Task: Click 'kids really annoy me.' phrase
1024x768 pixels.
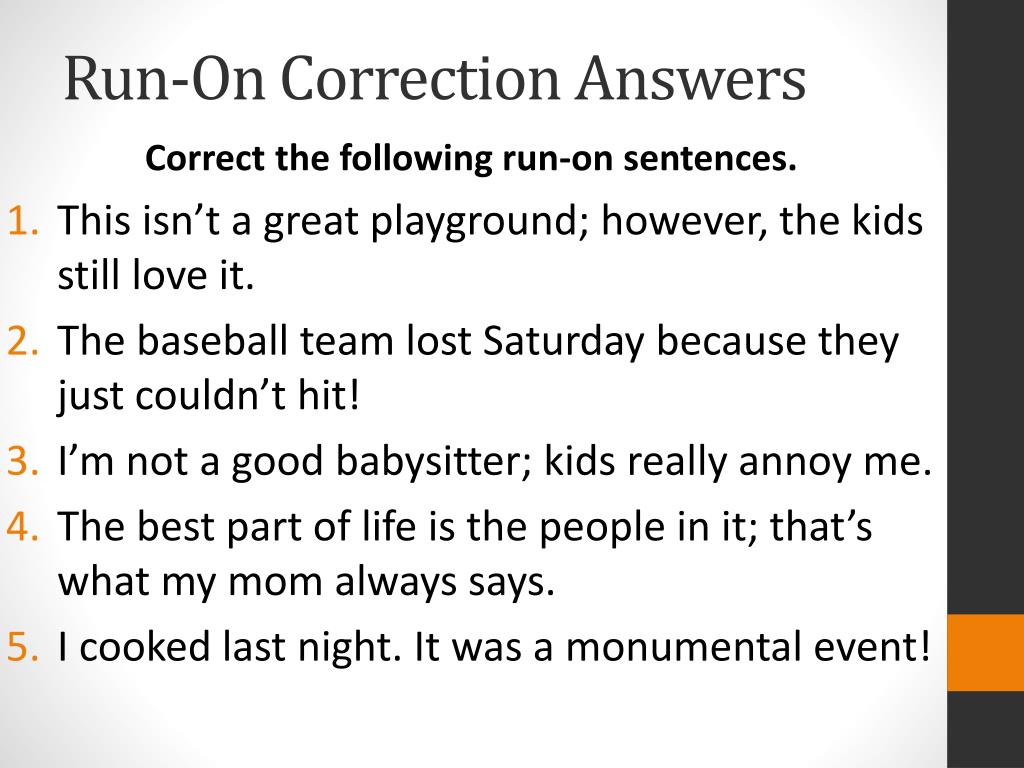Action: coord(737,463)
